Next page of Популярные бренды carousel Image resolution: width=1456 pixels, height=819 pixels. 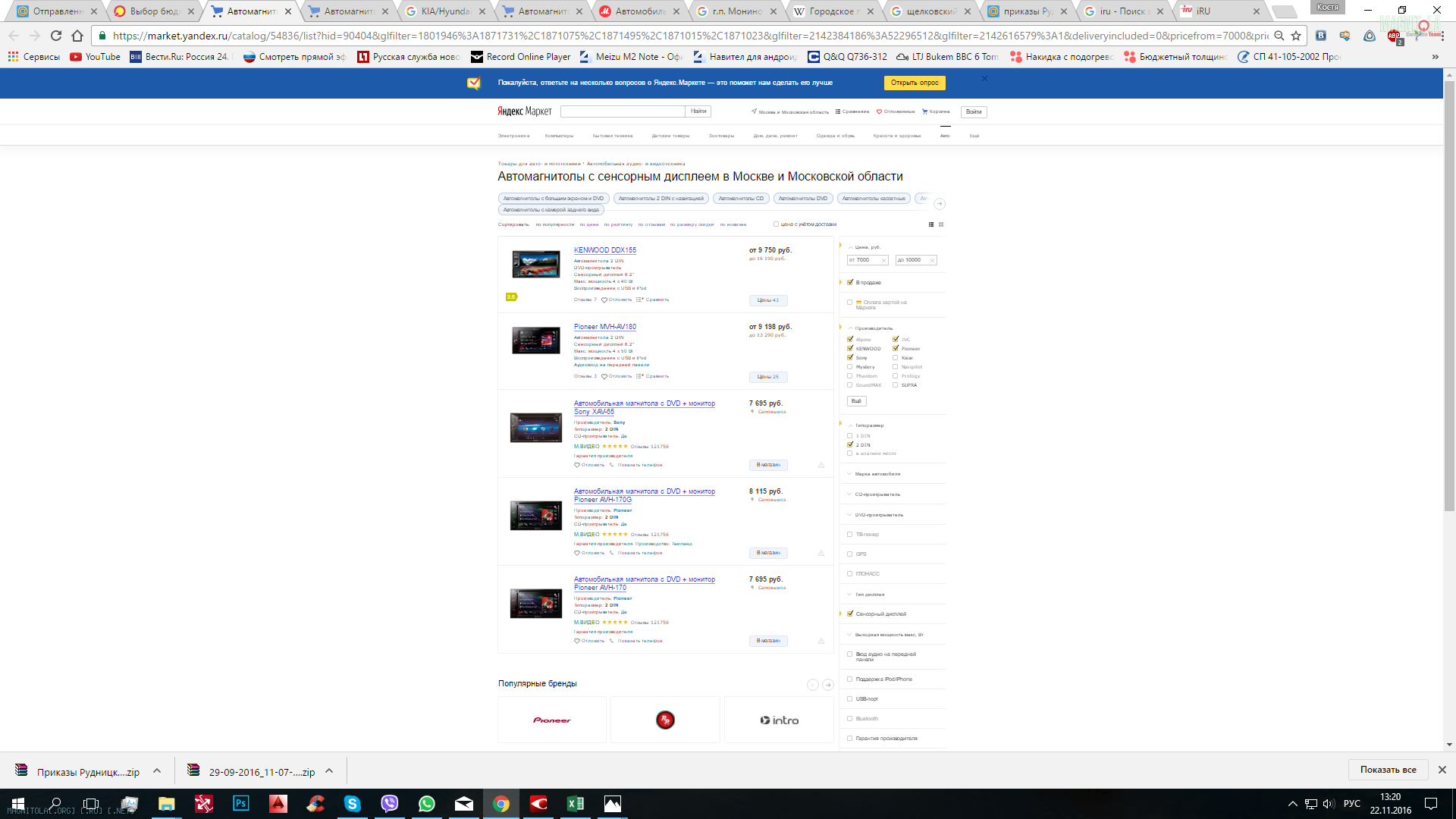(x=827, y=685)
